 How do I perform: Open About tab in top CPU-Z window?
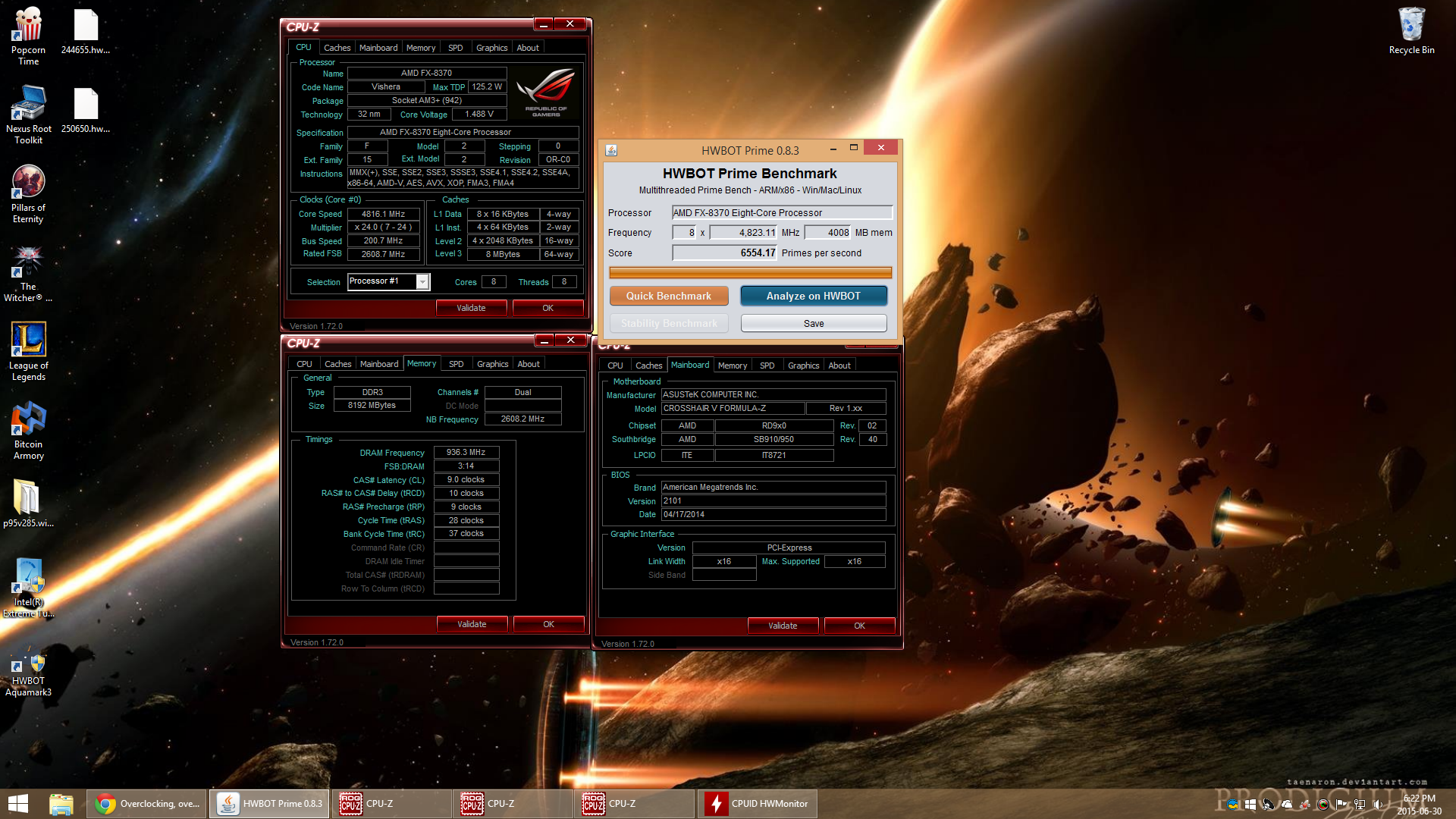528,48
